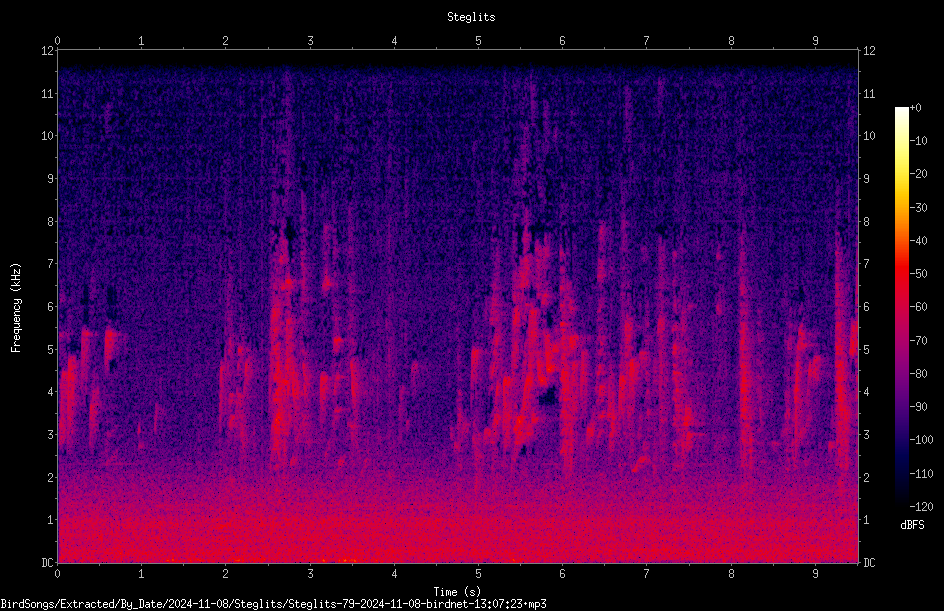Click the +0 mark atop dBFS scale
This screenshot has height=611, width=944.
(916, 108)
